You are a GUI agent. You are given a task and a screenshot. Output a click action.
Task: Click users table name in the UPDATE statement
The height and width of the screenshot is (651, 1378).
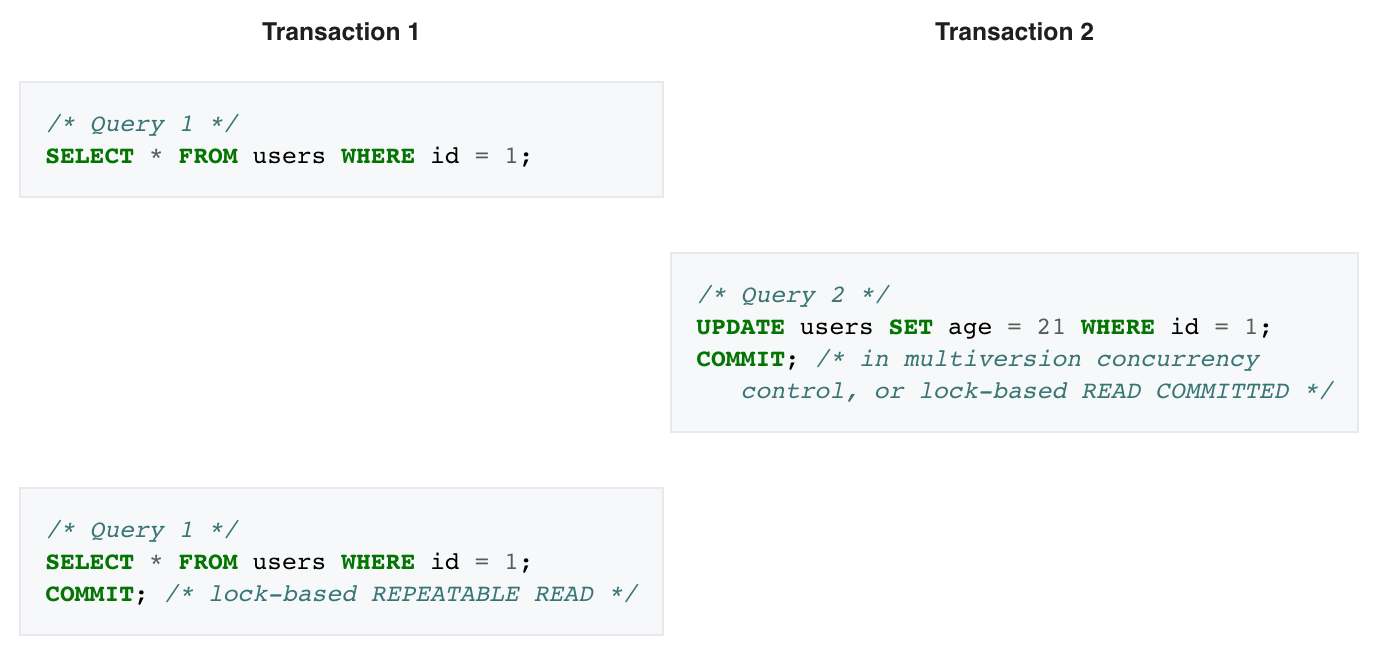837,327
